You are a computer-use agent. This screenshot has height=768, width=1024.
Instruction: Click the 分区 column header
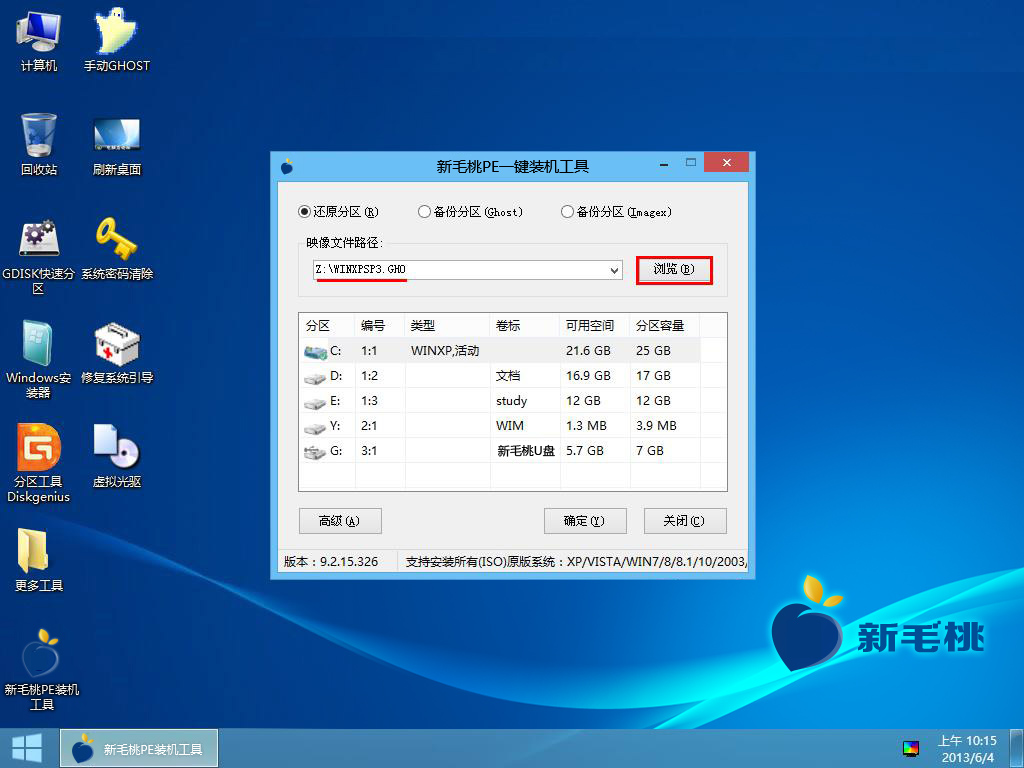(x=327, y=325)
